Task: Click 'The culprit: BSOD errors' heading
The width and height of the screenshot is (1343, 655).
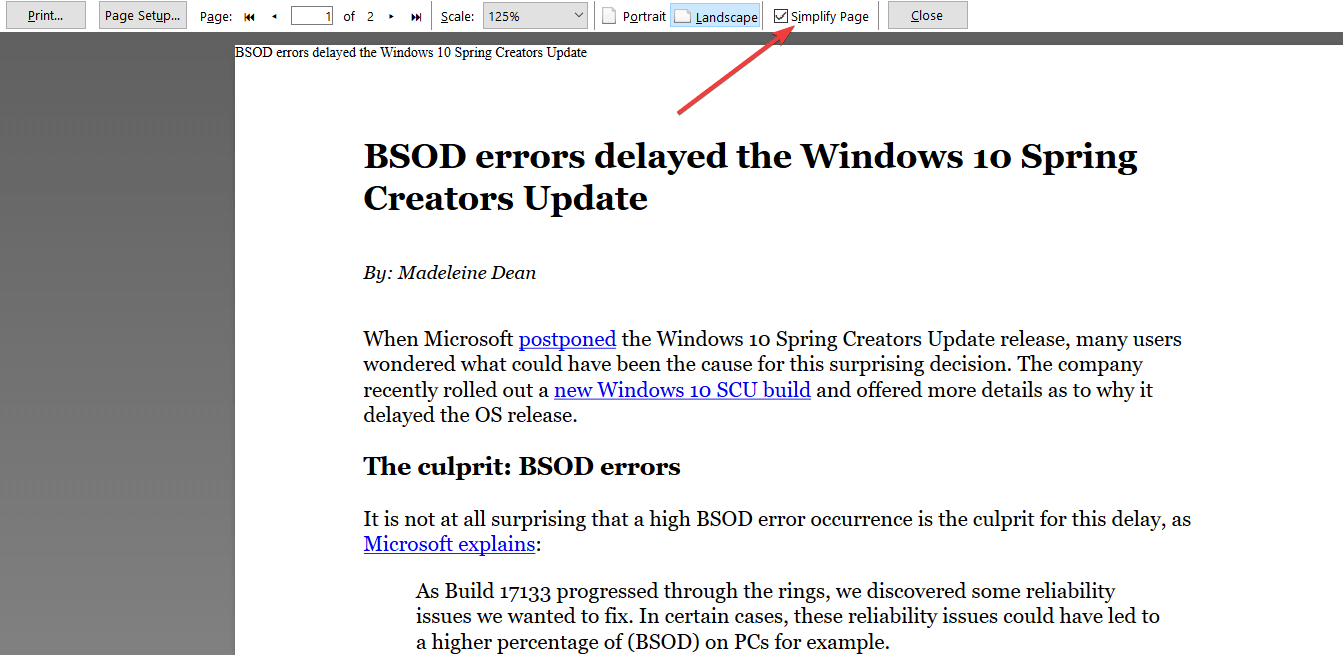Action: click(522, 466)
